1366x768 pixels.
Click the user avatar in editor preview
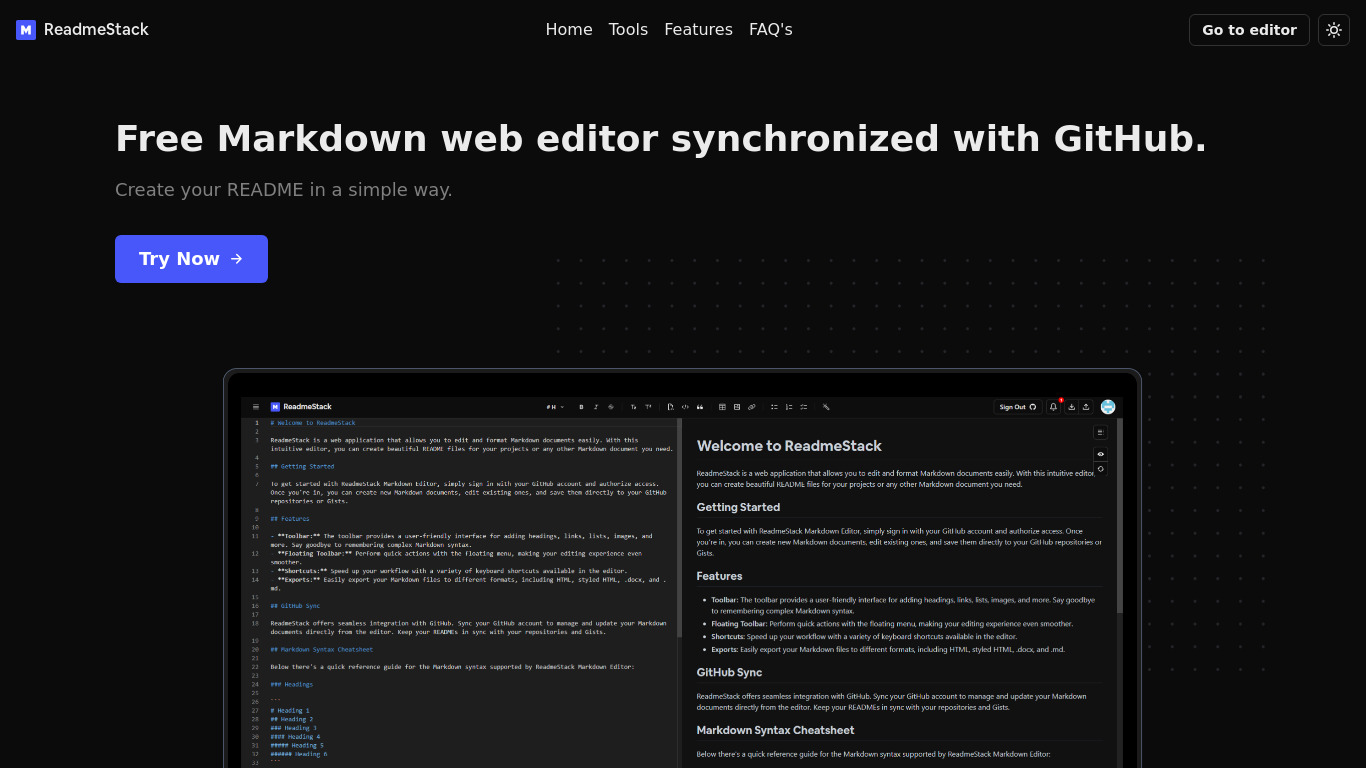click(1108, 407)
